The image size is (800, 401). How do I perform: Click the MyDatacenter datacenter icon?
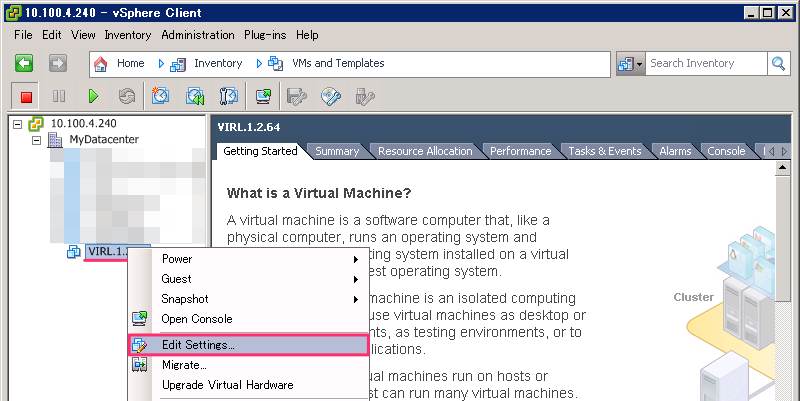[55, 140]
